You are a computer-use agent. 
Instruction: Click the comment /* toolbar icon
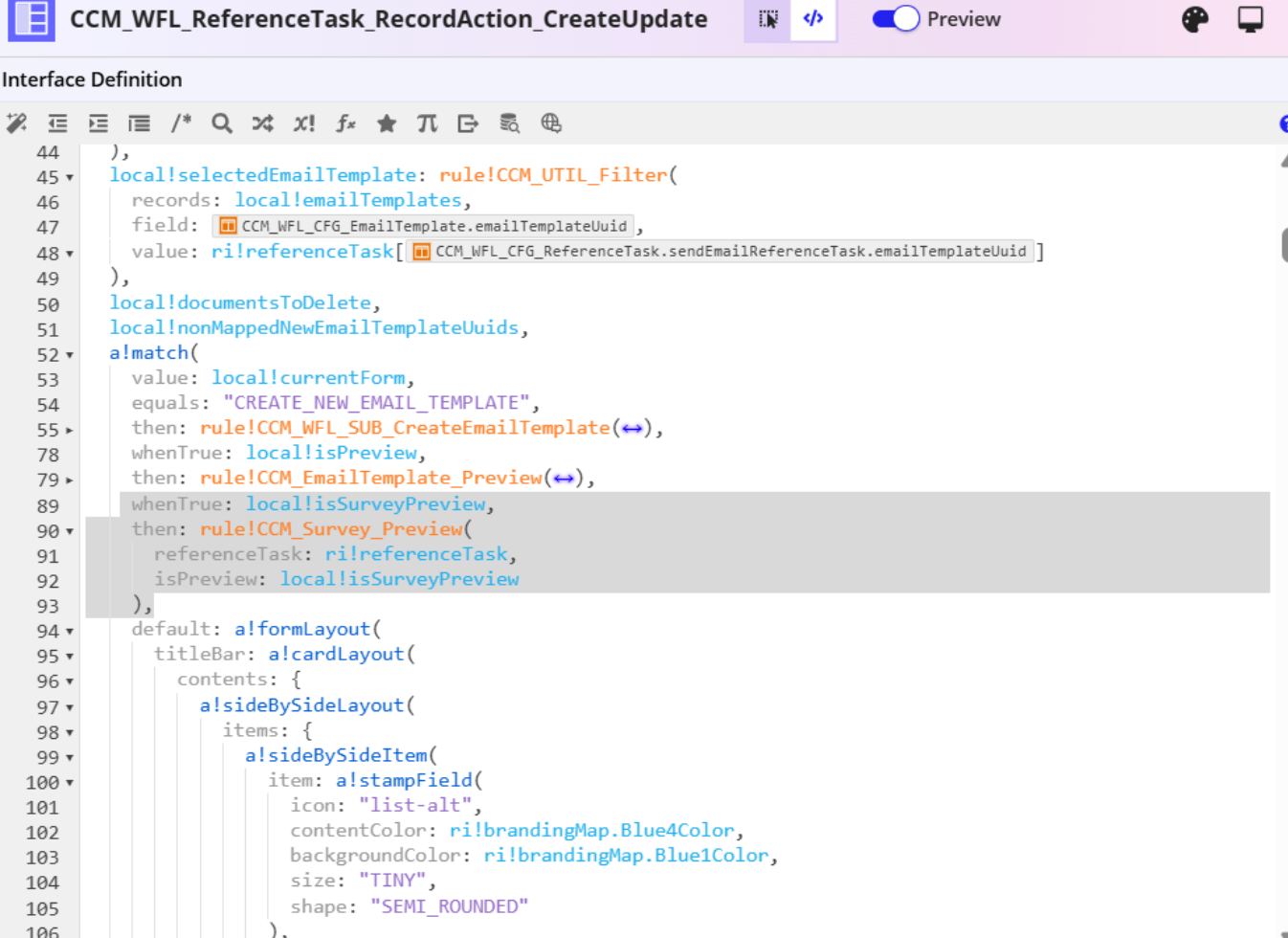click(181, 123)
